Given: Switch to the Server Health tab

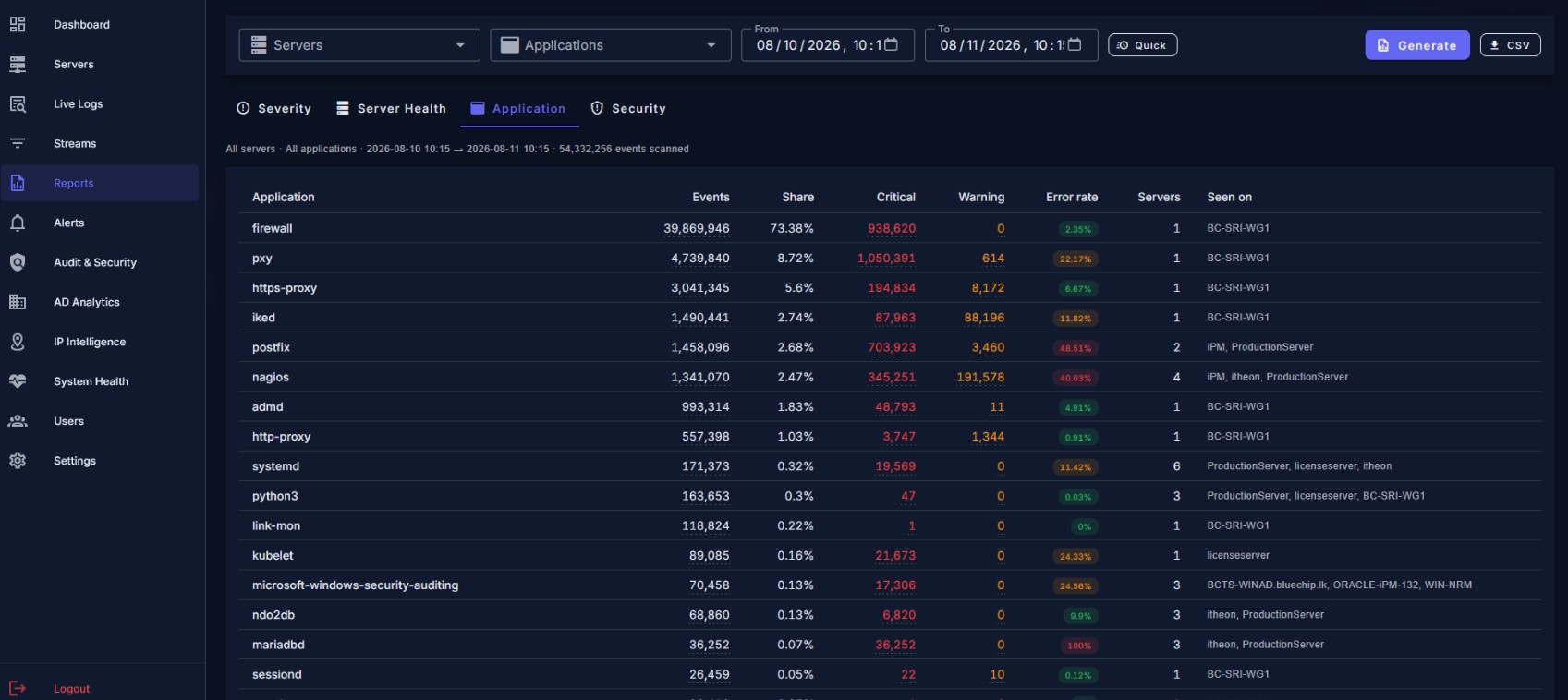Looking at the screenshot, I should [391, 108].
